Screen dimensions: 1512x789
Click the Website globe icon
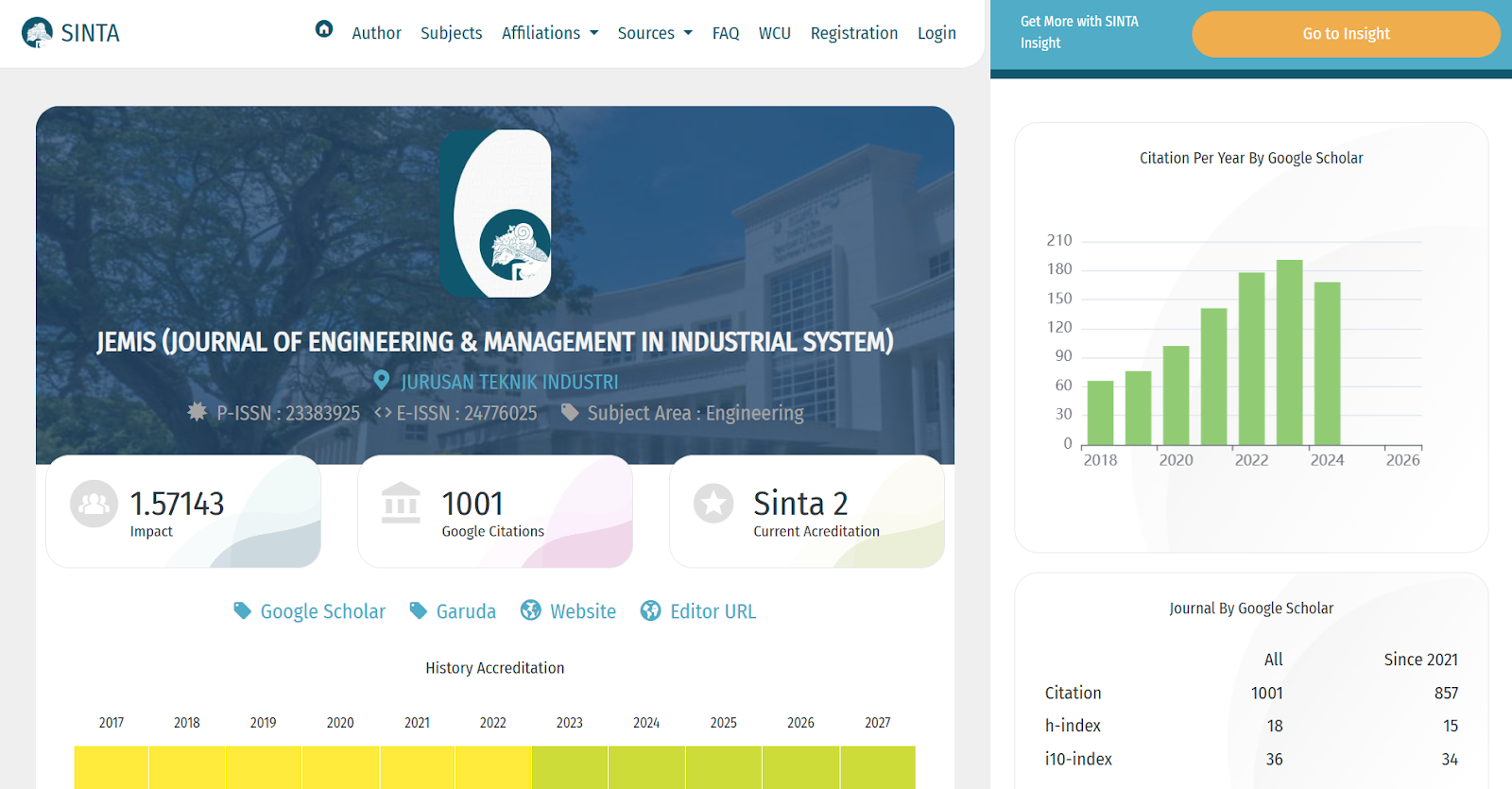pyautogui.click(x=531, y=610)
